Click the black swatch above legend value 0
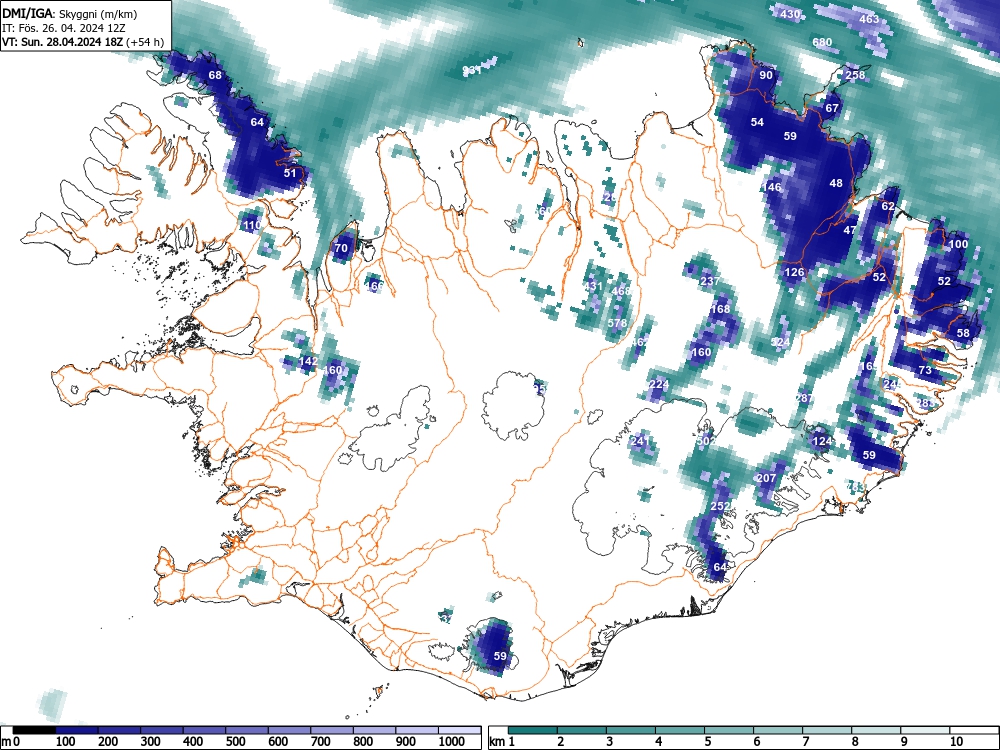The image size is (1000, 750). click(x=34, y=730)
